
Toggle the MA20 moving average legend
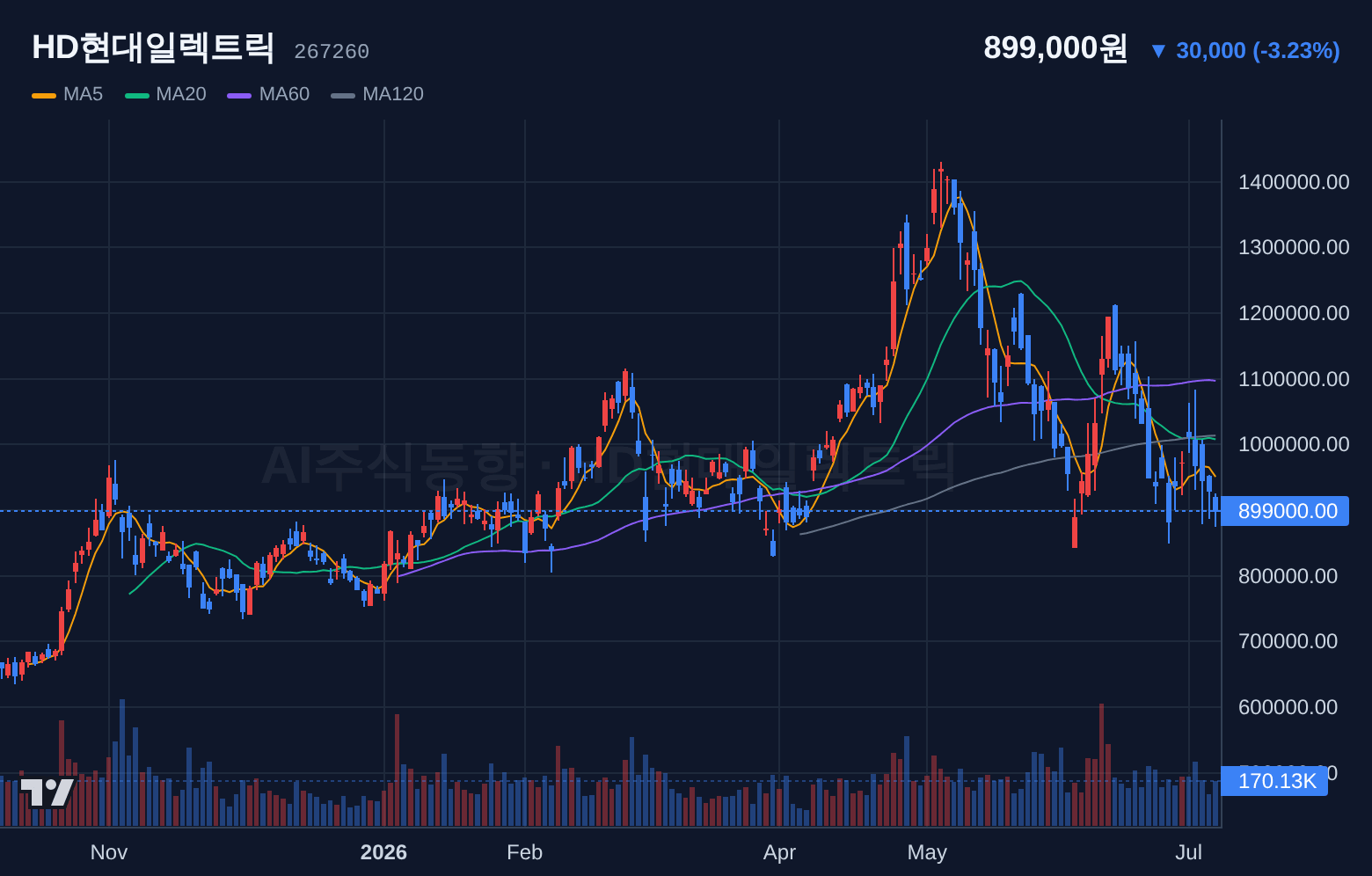coord(165,94)
